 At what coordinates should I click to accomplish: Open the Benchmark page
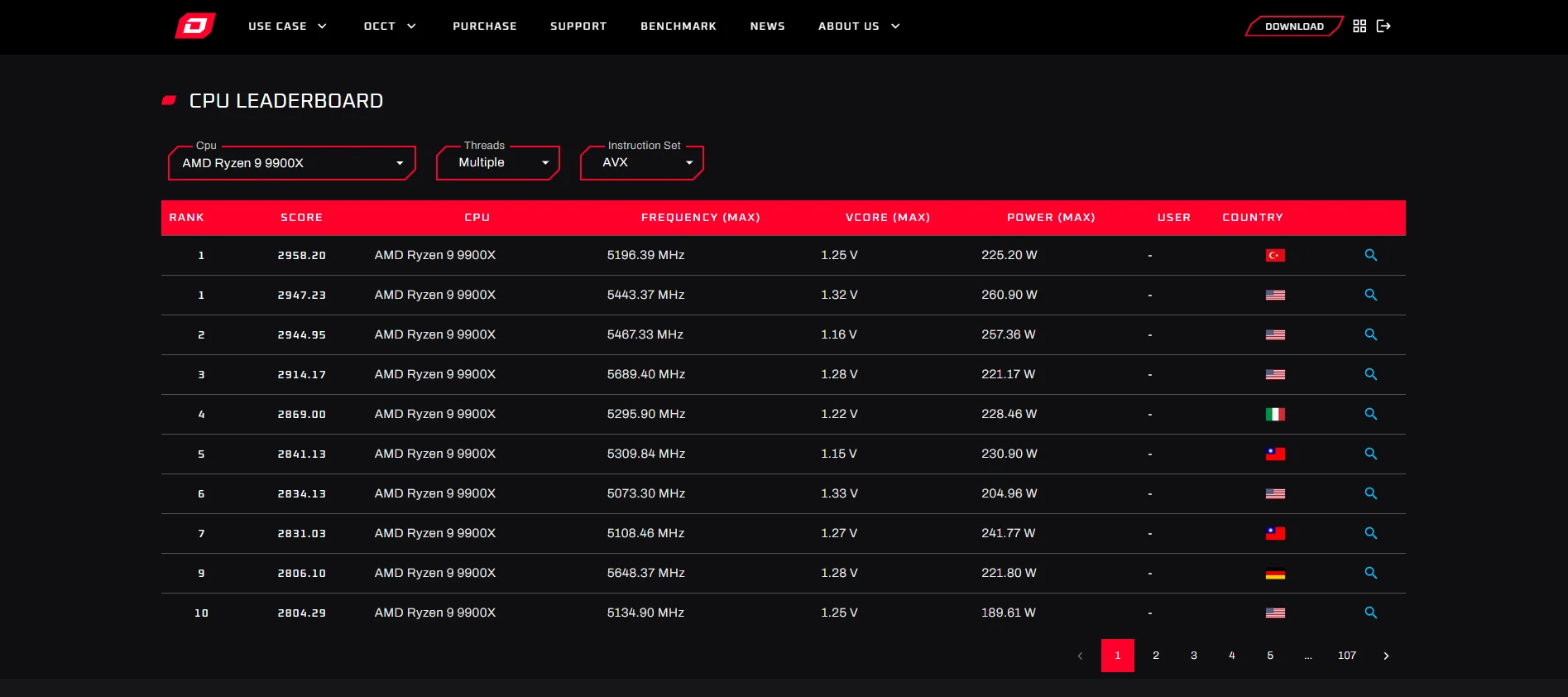[x=679, y=26]
